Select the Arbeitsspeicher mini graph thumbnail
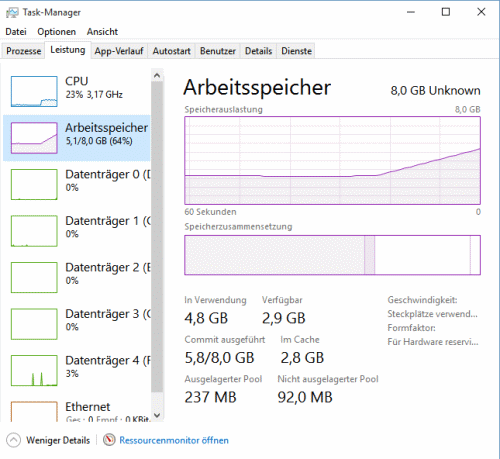The width and height of the screenshot is (500, 459). point(34,138)
